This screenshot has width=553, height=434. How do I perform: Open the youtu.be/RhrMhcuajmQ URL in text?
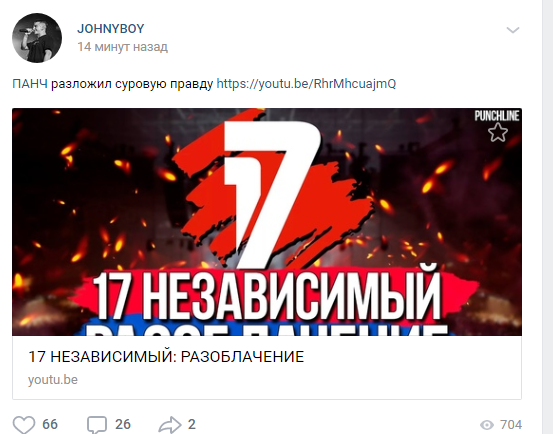click(x=306, y=84)
